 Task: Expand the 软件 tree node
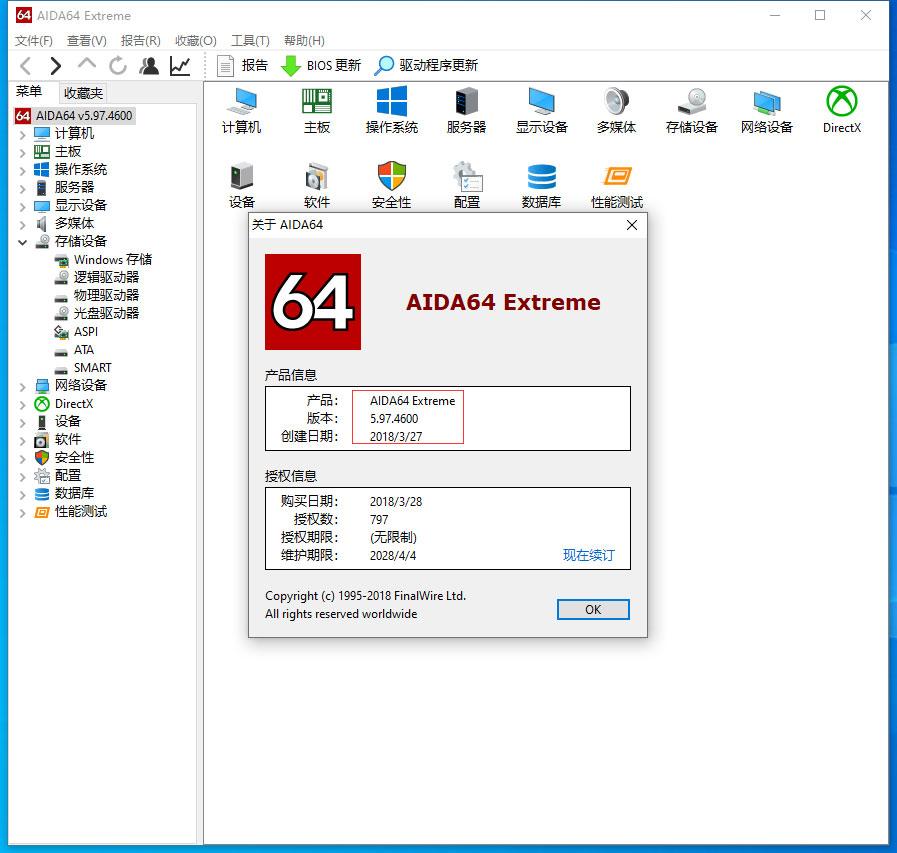coord(23,439)
